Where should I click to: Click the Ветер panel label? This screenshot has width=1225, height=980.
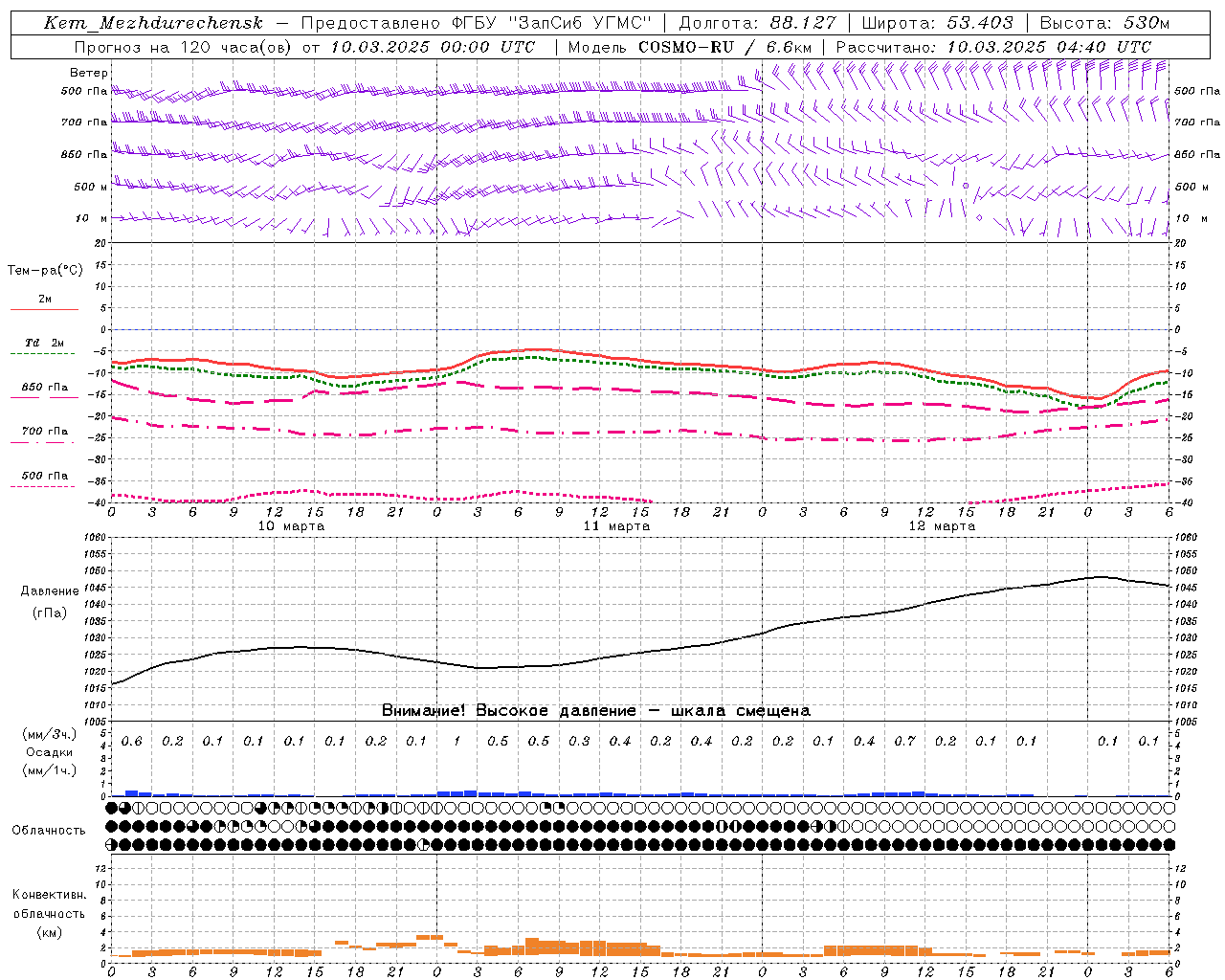coord(89,73)
